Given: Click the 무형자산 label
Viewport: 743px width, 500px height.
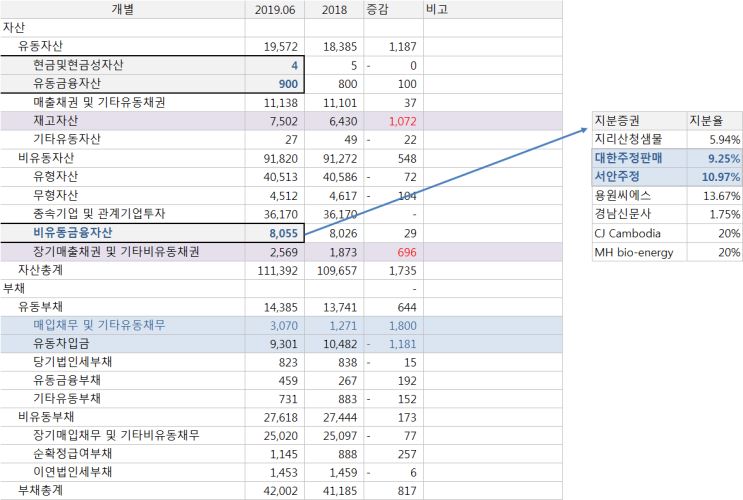Looking at the screenshot, I should (x=55, y=195).
